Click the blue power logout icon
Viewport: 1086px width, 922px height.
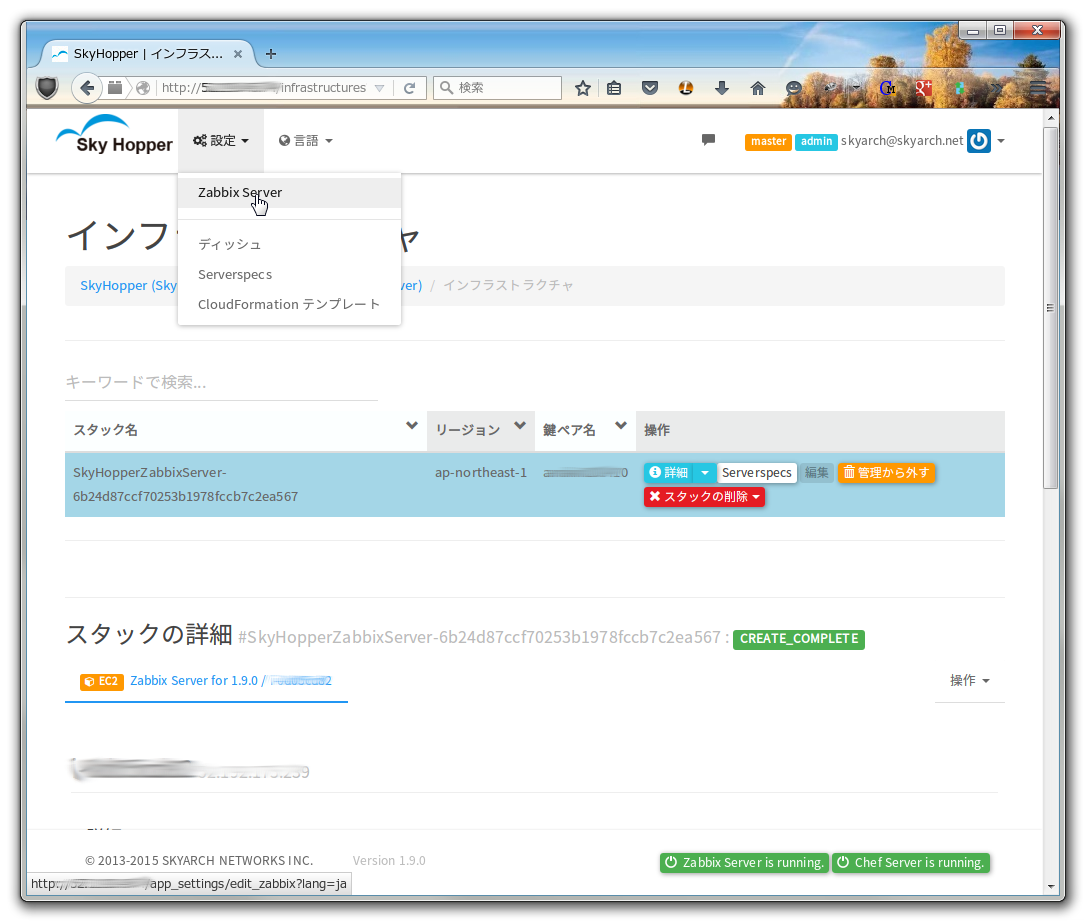point(979,141)
